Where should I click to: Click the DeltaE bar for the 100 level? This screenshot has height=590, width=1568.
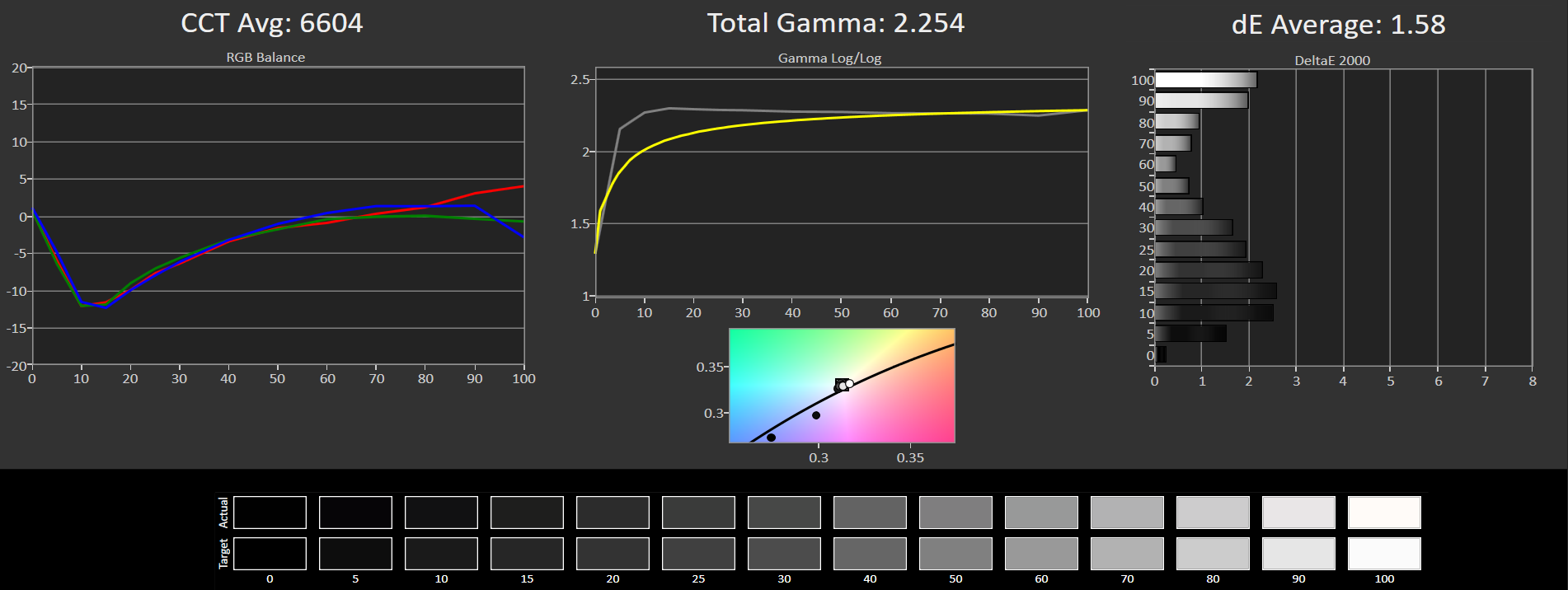(x=1205, y=80)
